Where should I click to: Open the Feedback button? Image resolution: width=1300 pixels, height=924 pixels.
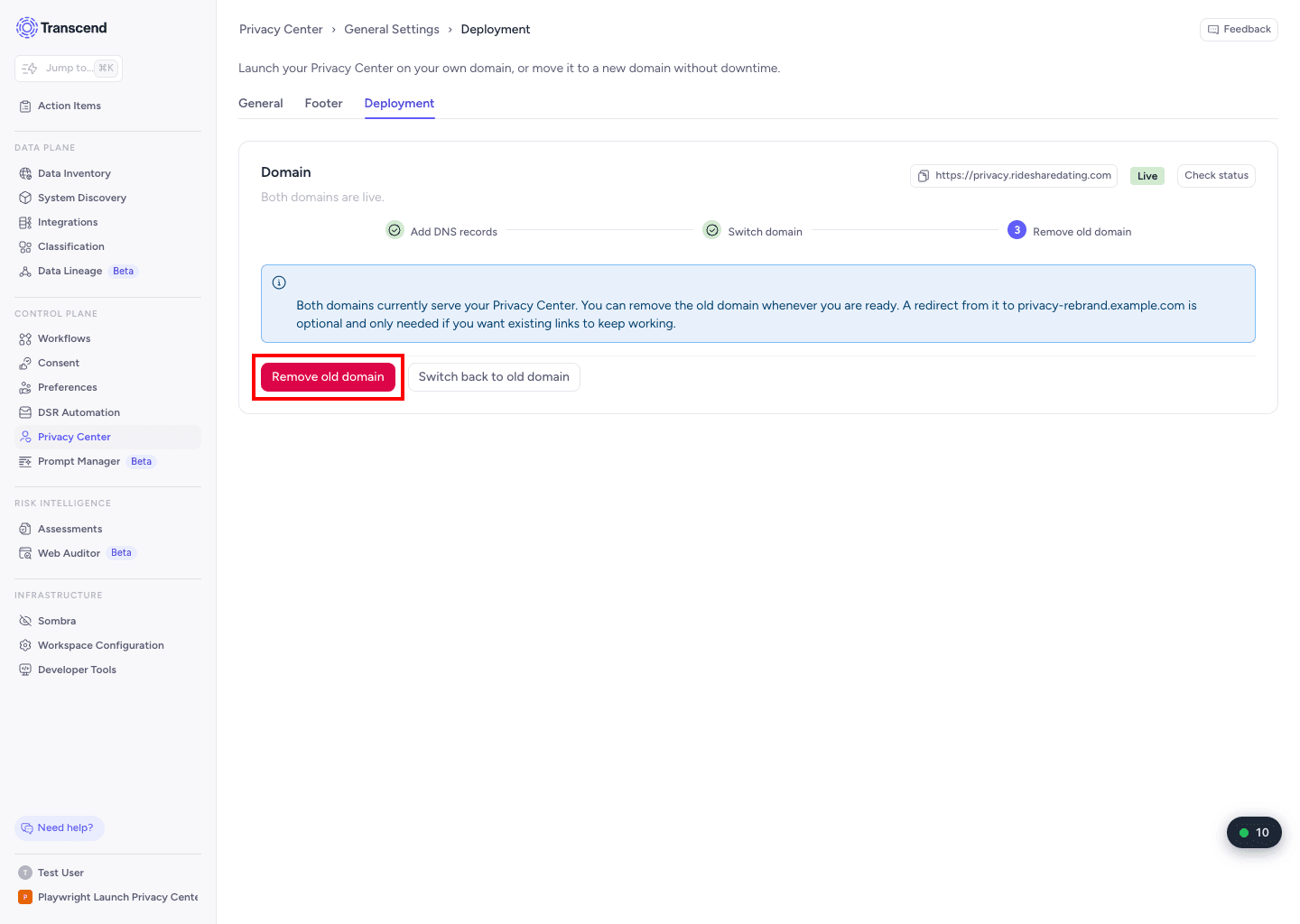[x=1239, y=30]
